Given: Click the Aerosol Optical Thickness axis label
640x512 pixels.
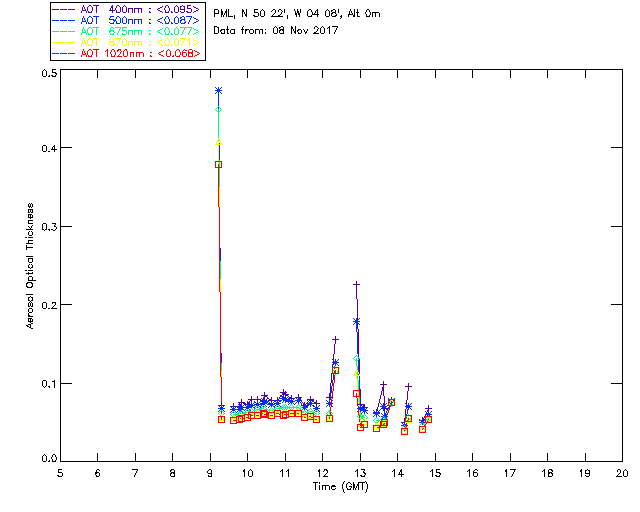Looking at the screenshot, I should point(30,266).
